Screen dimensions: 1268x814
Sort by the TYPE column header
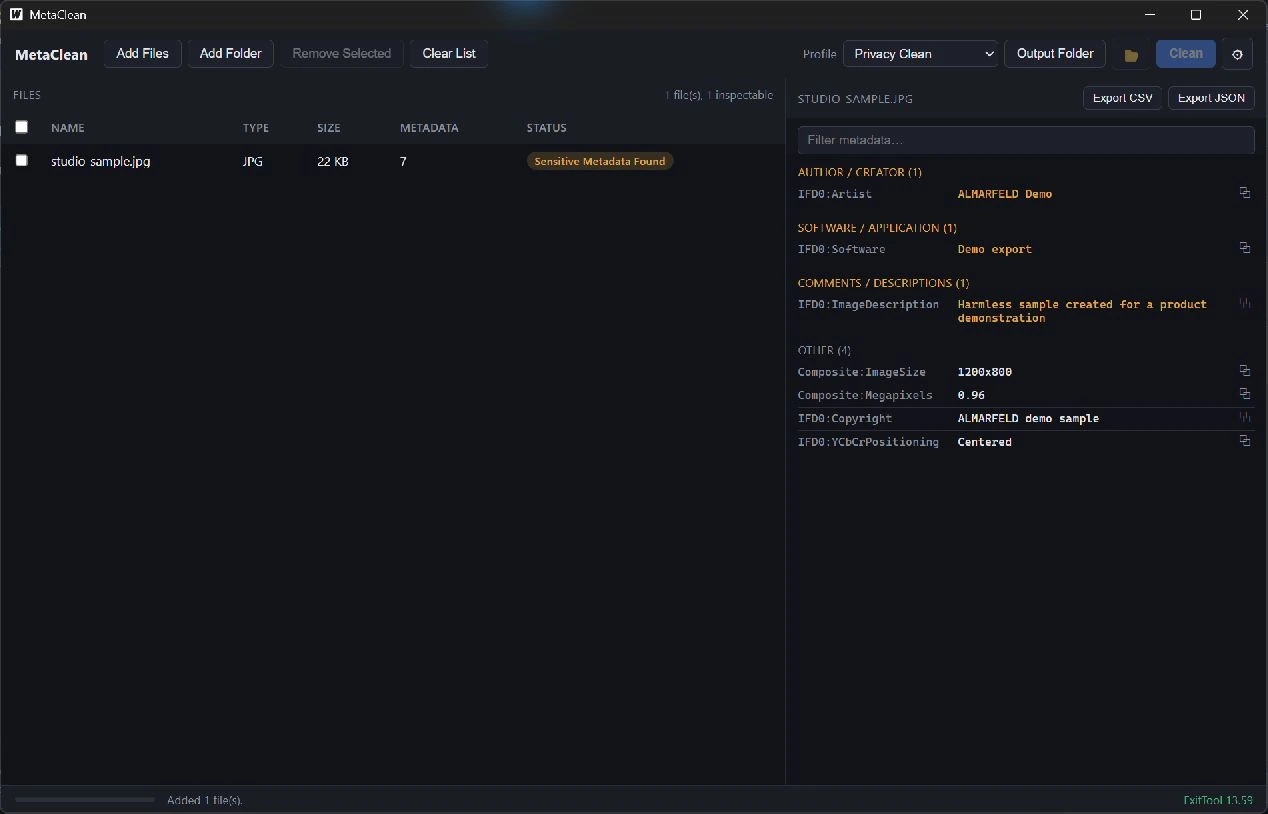256,128
